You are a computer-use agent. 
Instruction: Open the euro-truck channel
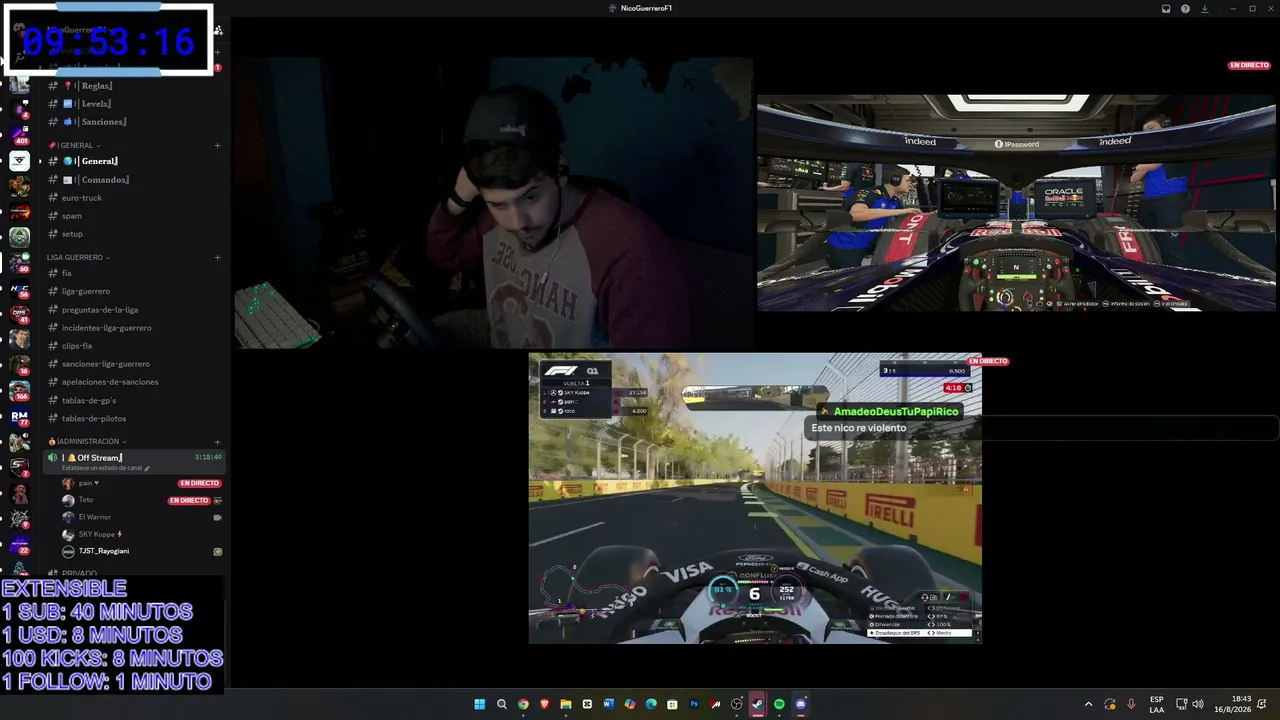coord(134,198)
